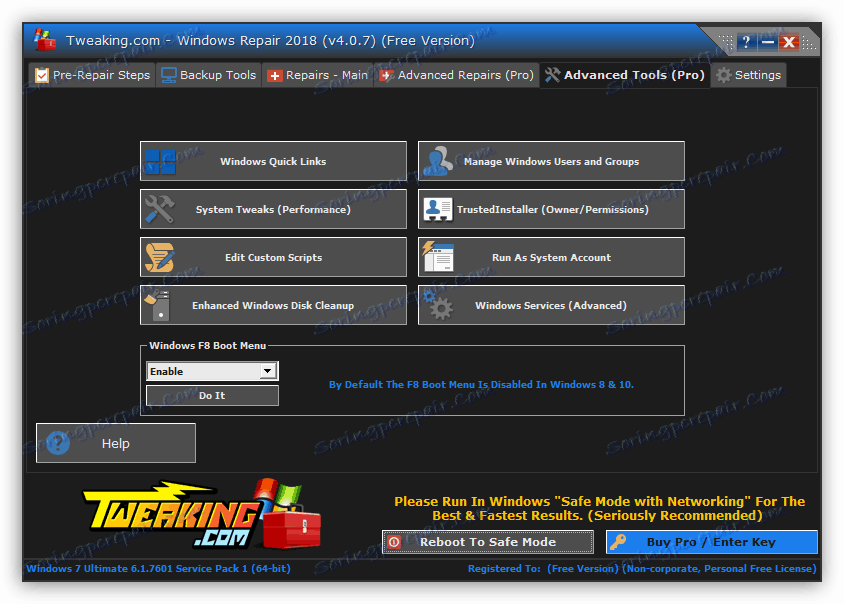Click the blue question mark Help icon
Screen dimensions: 844x604
coord(58,443)
